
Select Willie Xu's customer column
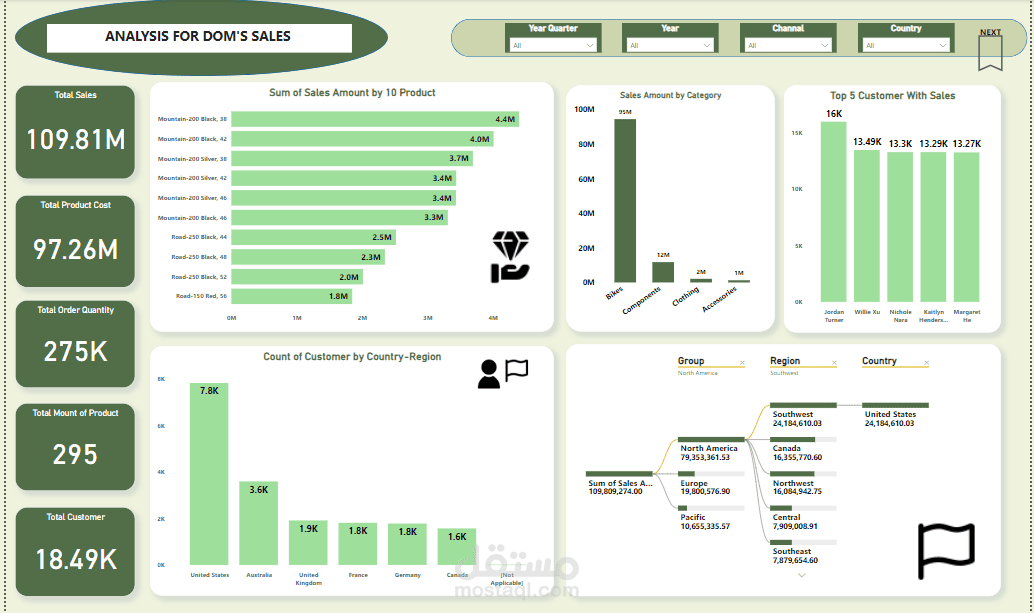click(x=867, y=226)
